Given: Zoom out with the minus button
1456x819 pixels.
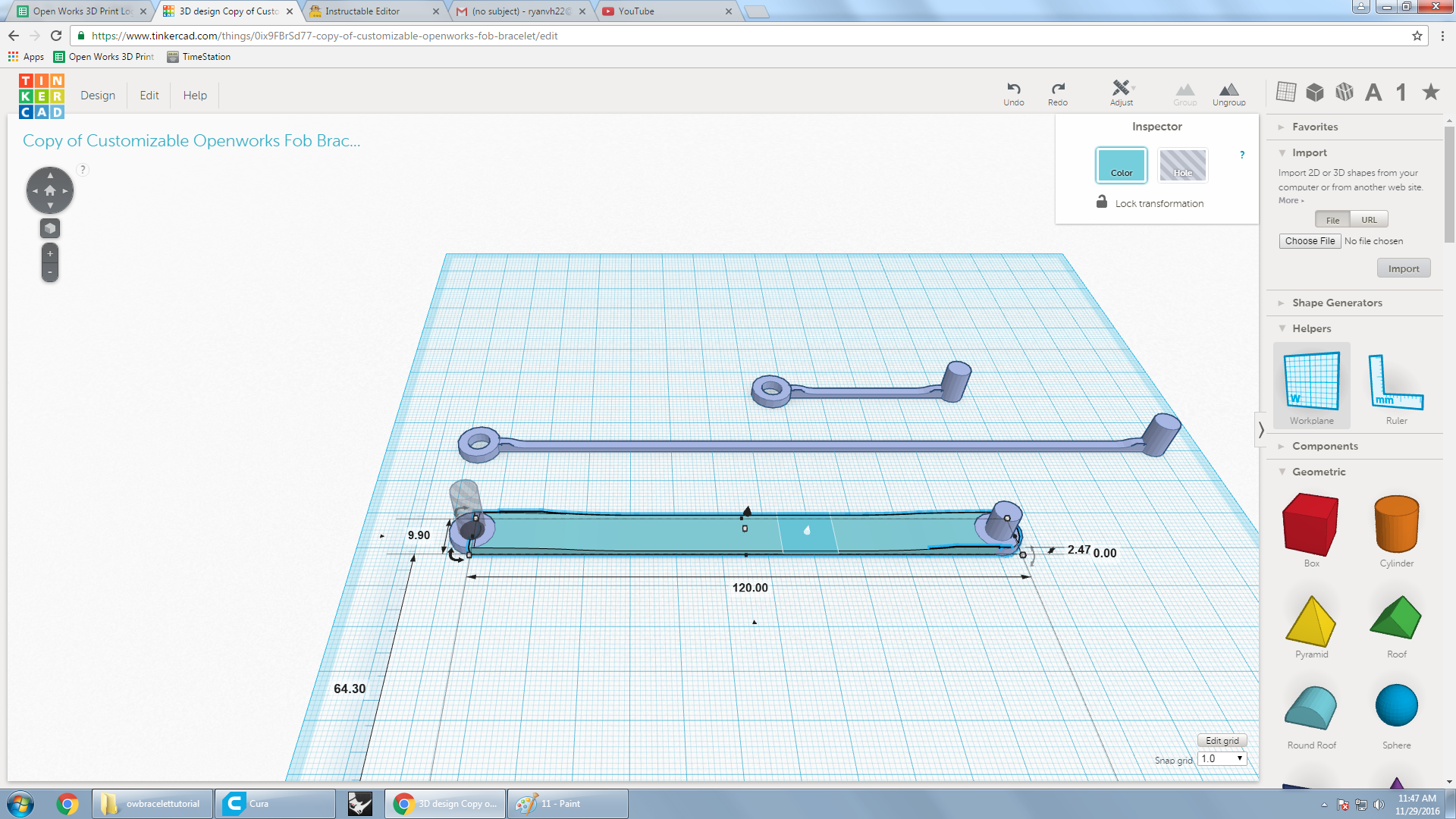Looking at the screenshot, I should tap(50, 272).
